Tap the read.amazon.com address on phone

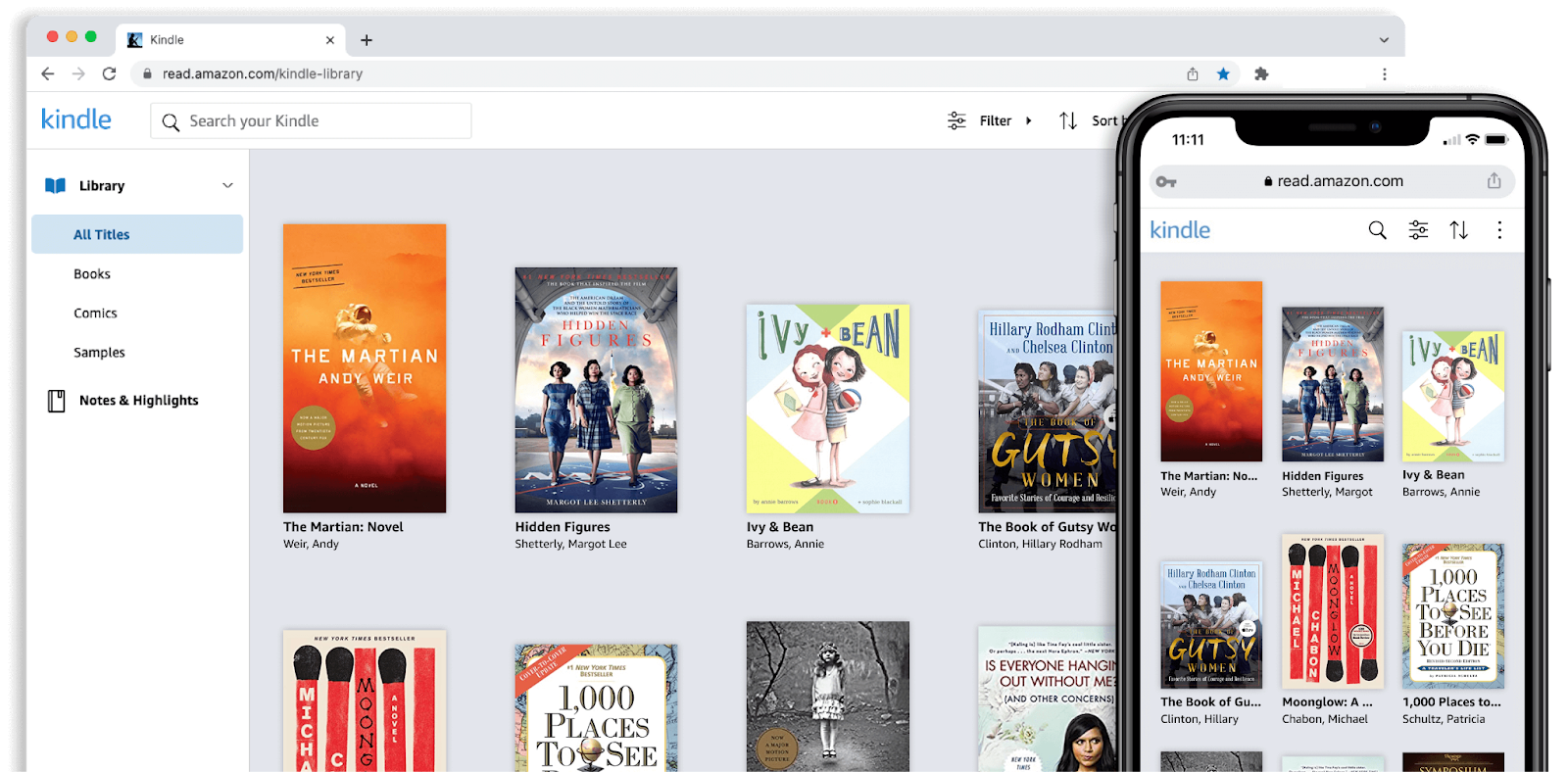pyautogui.click(x=1340, y=181)
